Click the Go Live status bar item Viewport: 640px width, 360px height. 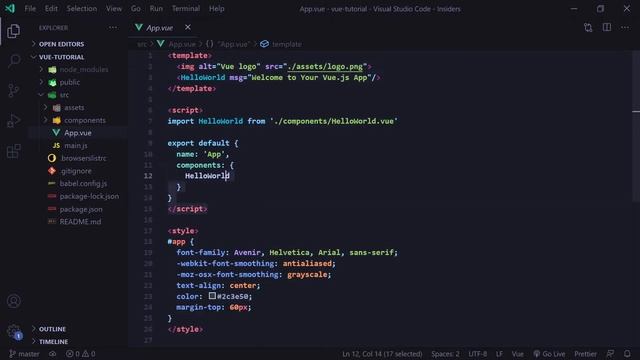[x=549, y=354]
